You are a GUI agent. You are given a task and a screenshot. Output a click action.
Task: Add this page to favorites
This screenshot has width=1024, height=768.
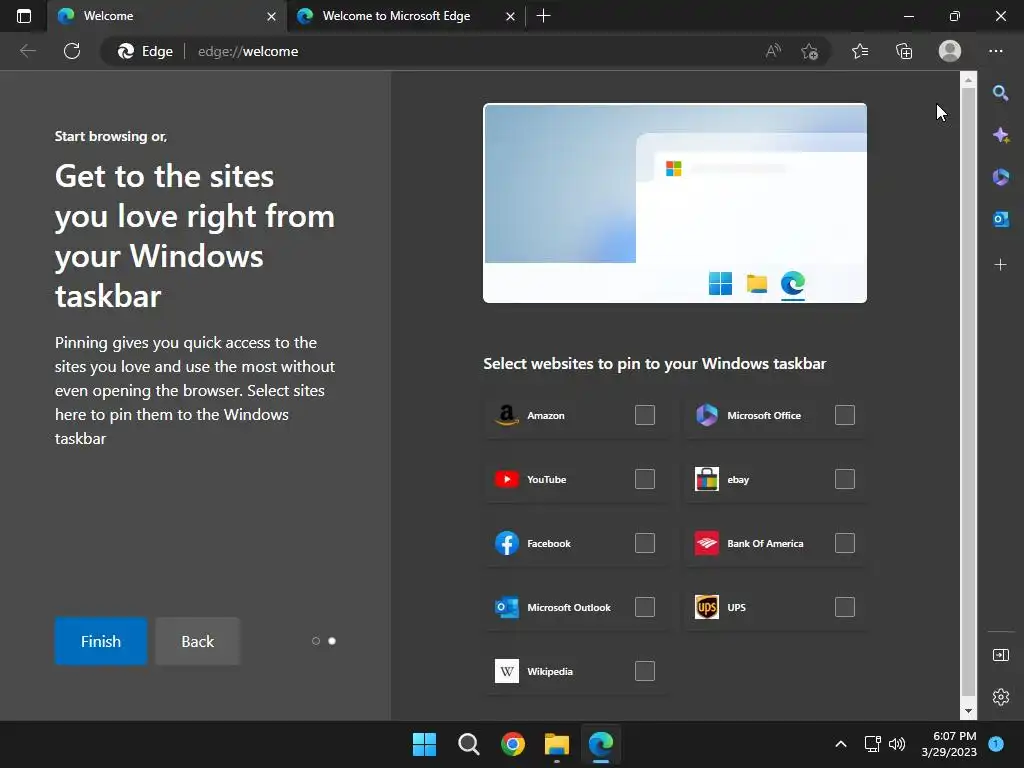coord(810,51)
